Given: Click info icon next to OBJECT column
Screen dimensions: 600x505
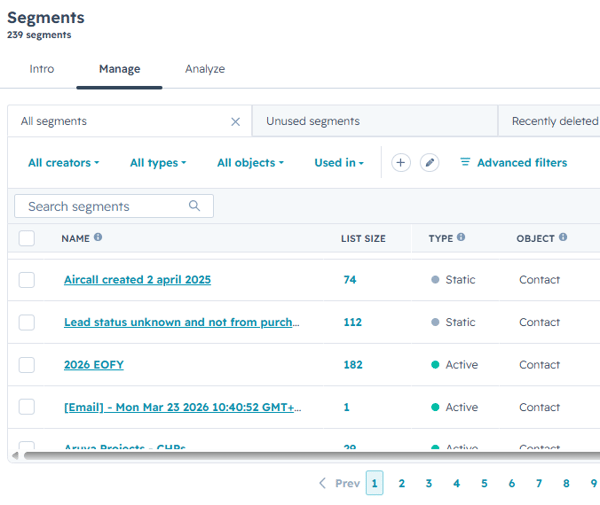Looking at the screenshot, I should pyautogui.click(x=563, y=238).
